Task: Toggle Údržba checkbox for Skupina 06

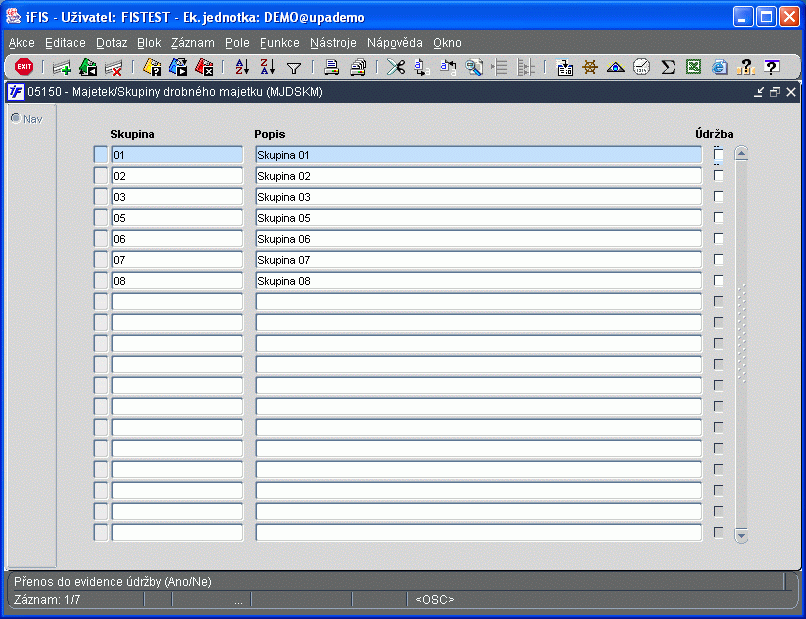Action: click(x=718, y=239)
